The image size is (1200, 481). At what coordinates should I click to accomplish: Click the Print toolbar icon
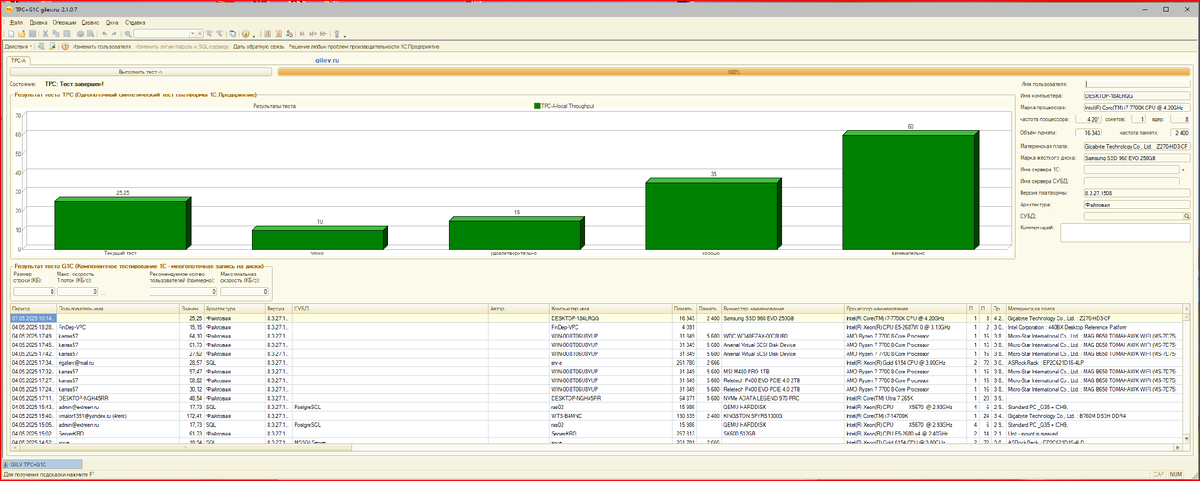[x=80, y=33]
